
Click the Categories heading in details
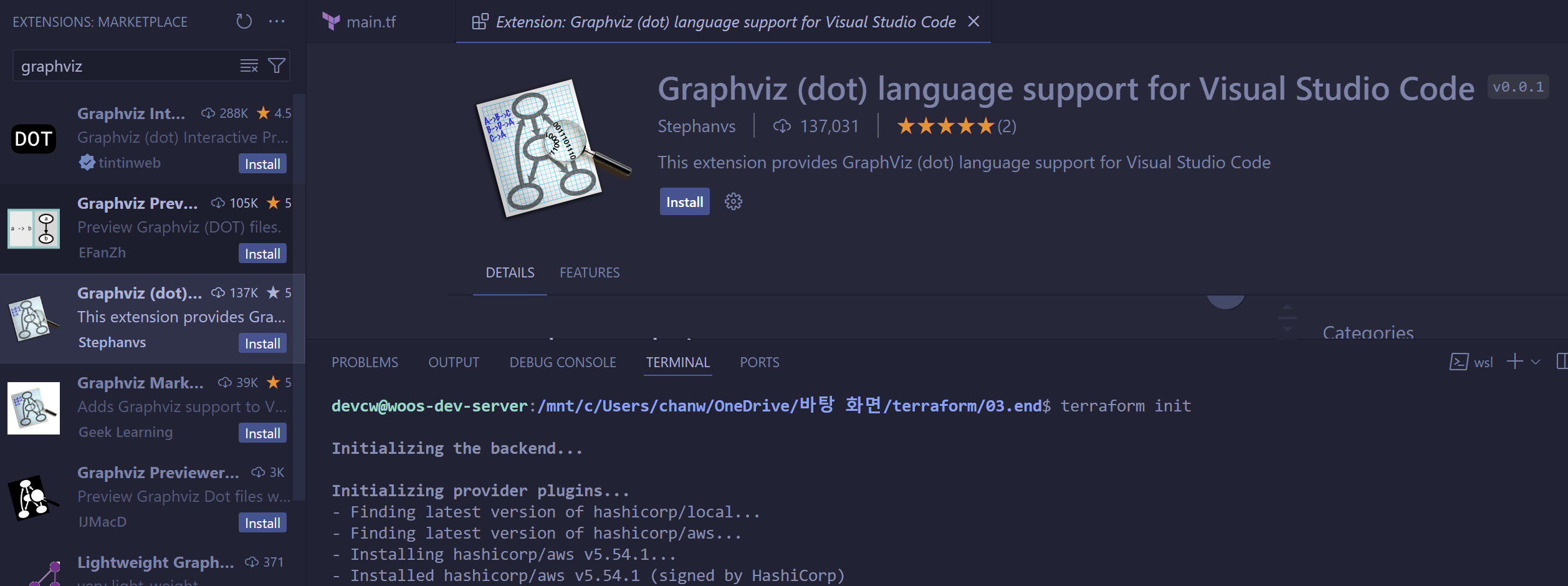1368,332
